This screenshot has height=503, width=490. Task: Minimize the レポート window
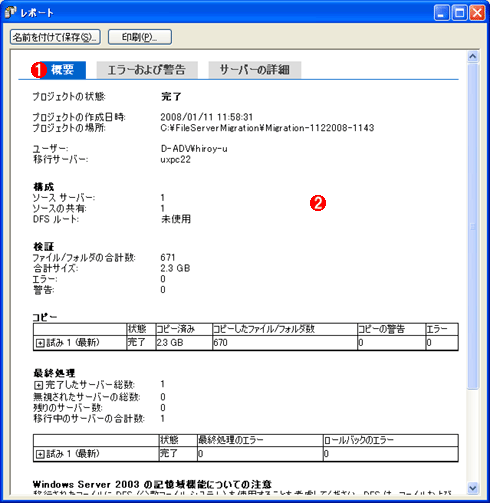(442, 13)
